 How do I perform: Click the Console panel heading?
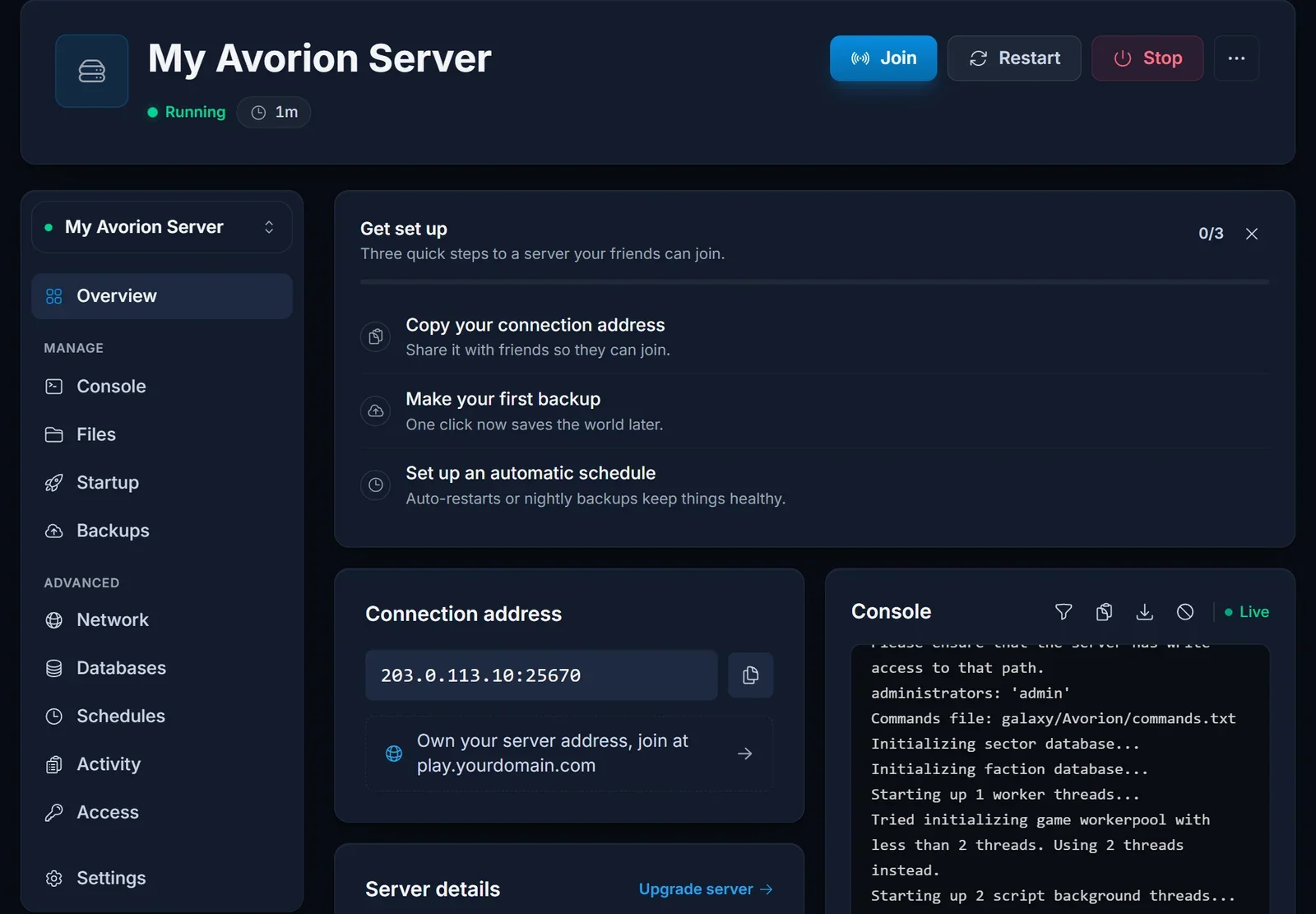click(891, 611)
